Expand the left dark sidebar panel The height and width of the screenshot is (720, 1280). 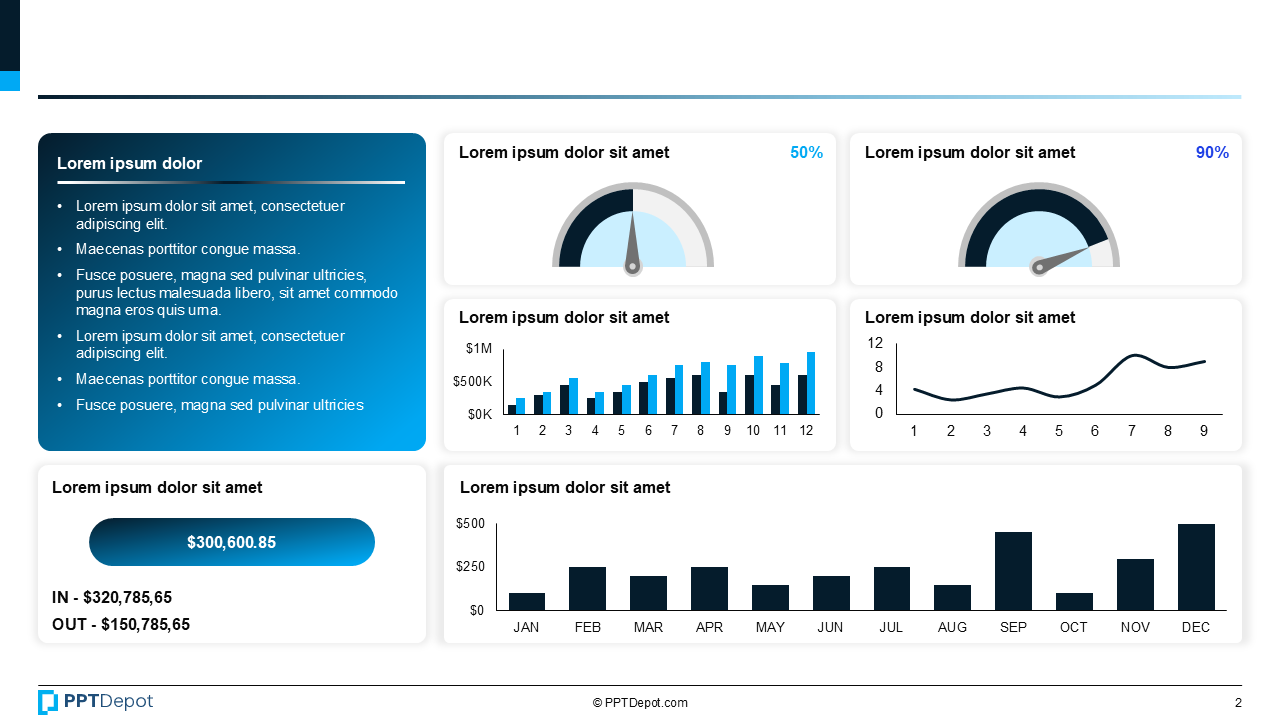tap(231, 290)
